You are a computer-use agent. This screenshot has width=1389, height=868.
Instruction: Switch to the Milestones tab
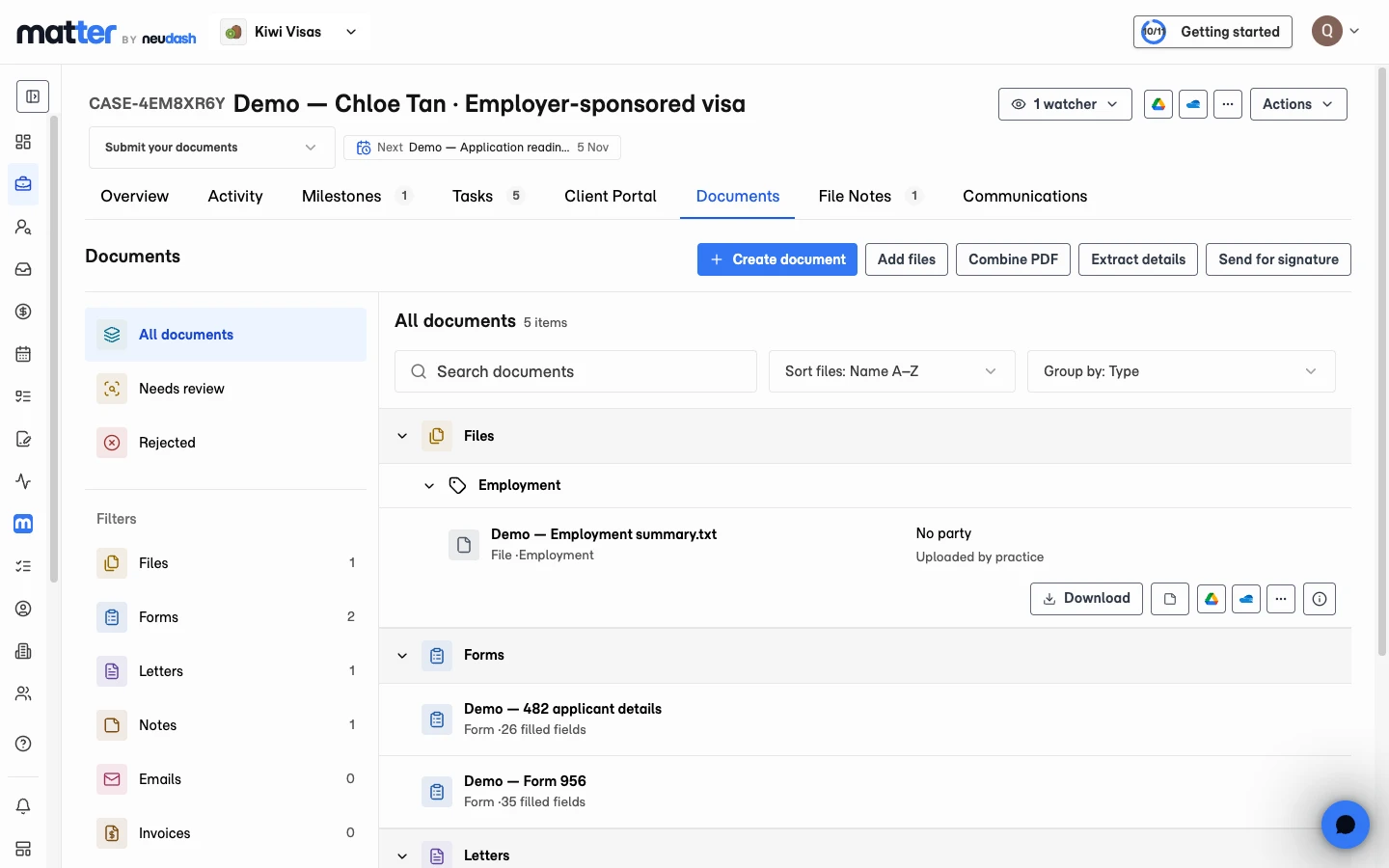pyautogui.click(x=357, y=196)
